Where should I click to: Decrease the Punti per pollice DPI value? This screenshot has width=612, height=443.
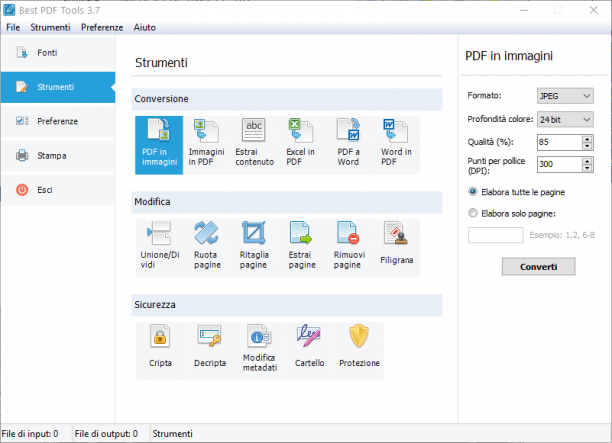[x=587, y=168]
